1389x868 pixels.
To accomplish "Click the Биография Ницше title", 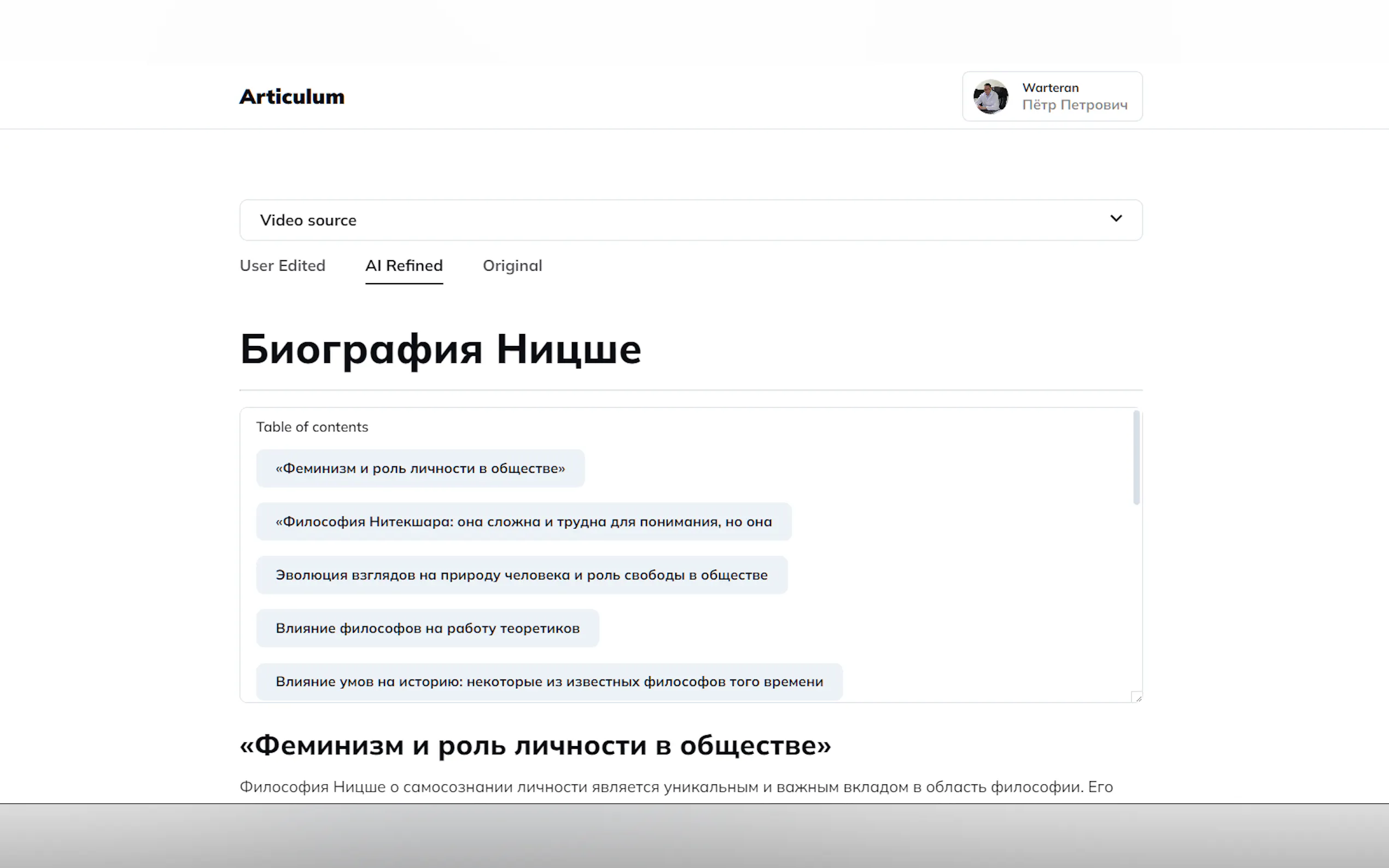I will point(440,349).
